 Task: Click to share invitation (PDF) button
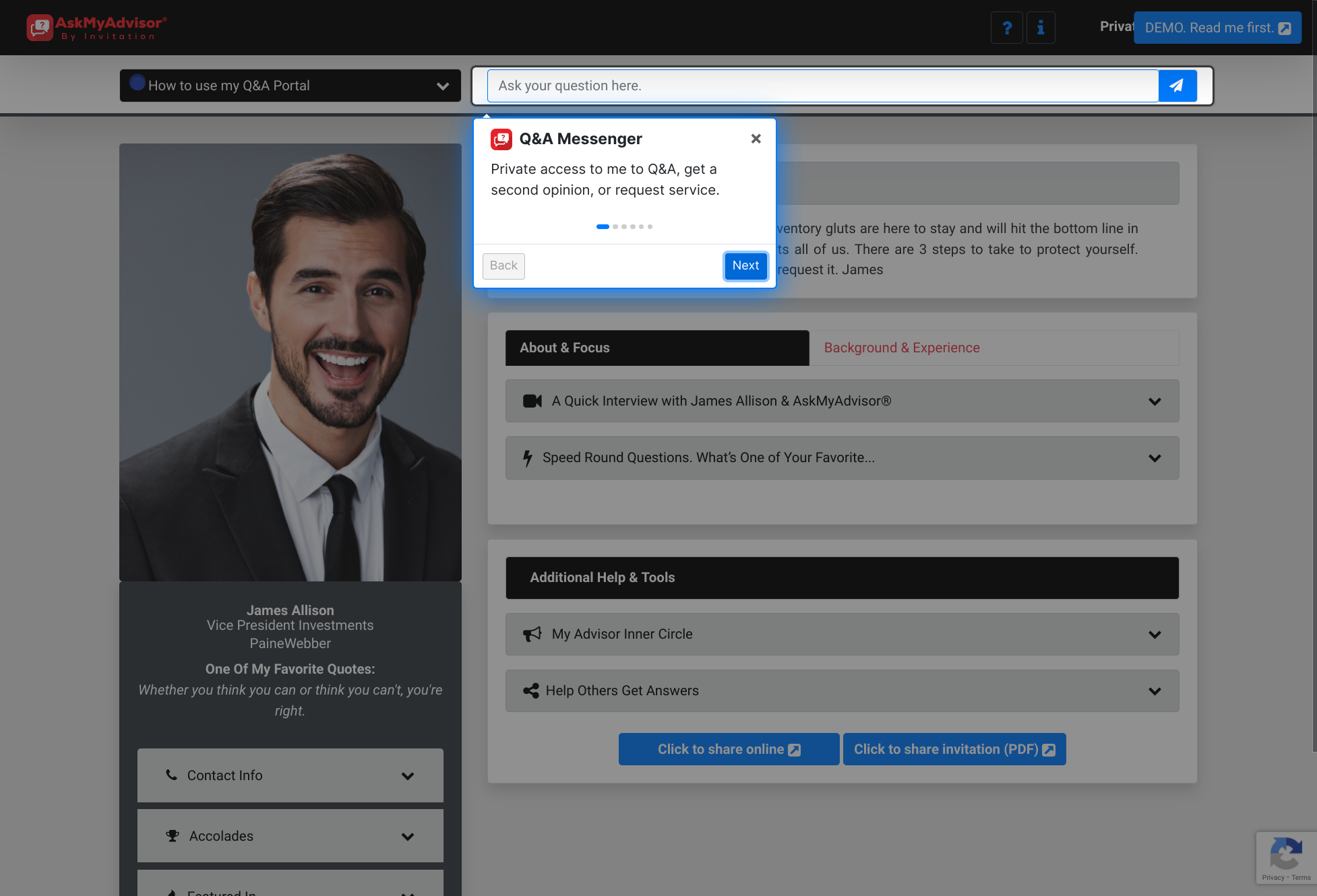tap(954, 749)
